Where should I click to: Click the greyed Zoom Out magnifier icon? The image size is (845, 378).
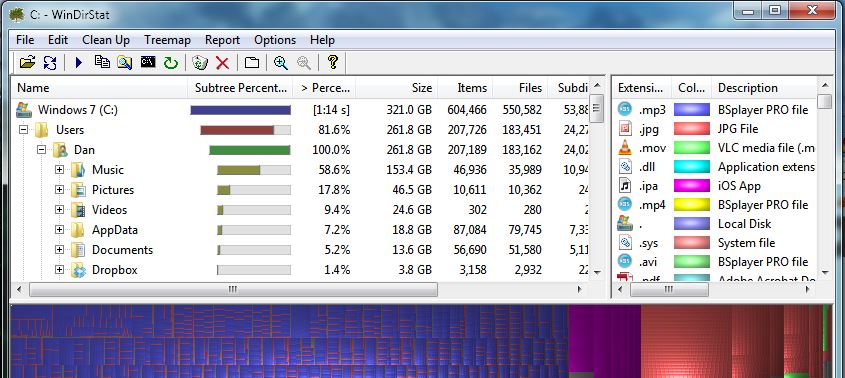pyautogui.click(x=303, y=63)
